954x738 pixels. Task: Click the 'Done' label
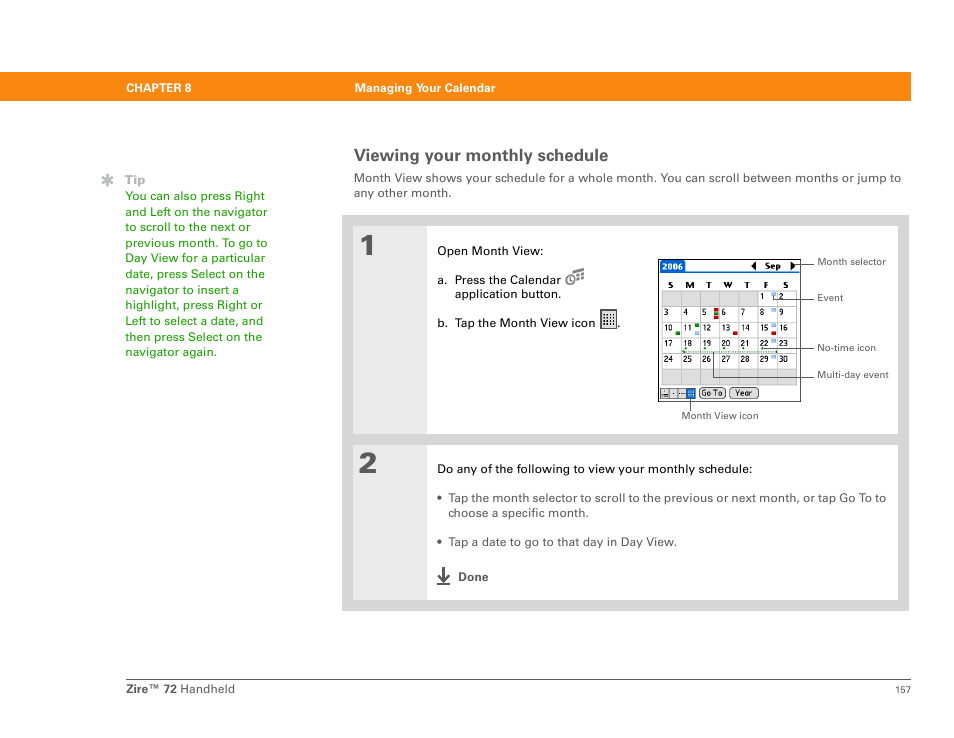tap(473, 577)
